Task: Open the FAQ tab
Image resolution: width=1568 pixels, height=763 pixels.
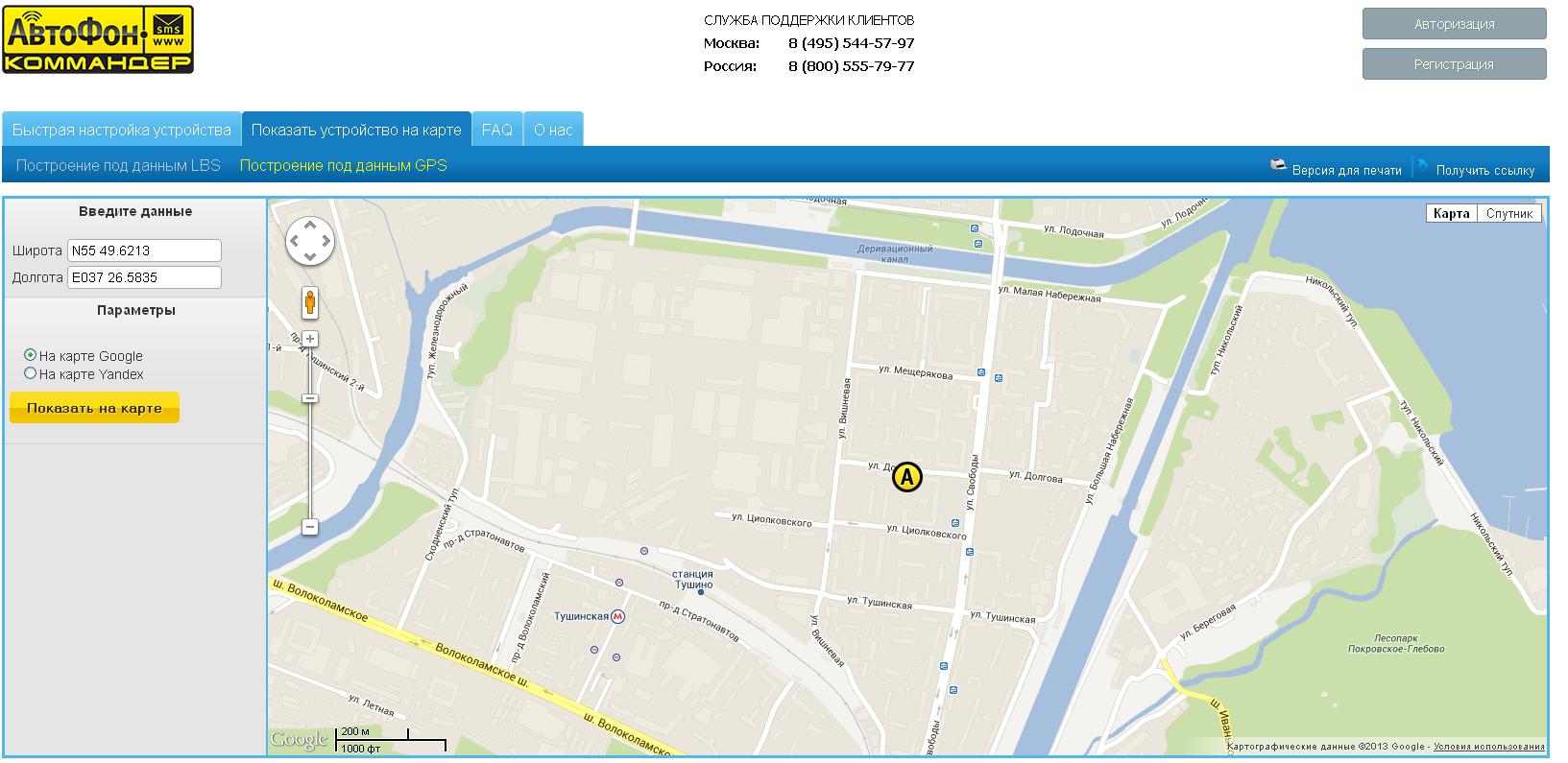Action: tap(496, 130)
